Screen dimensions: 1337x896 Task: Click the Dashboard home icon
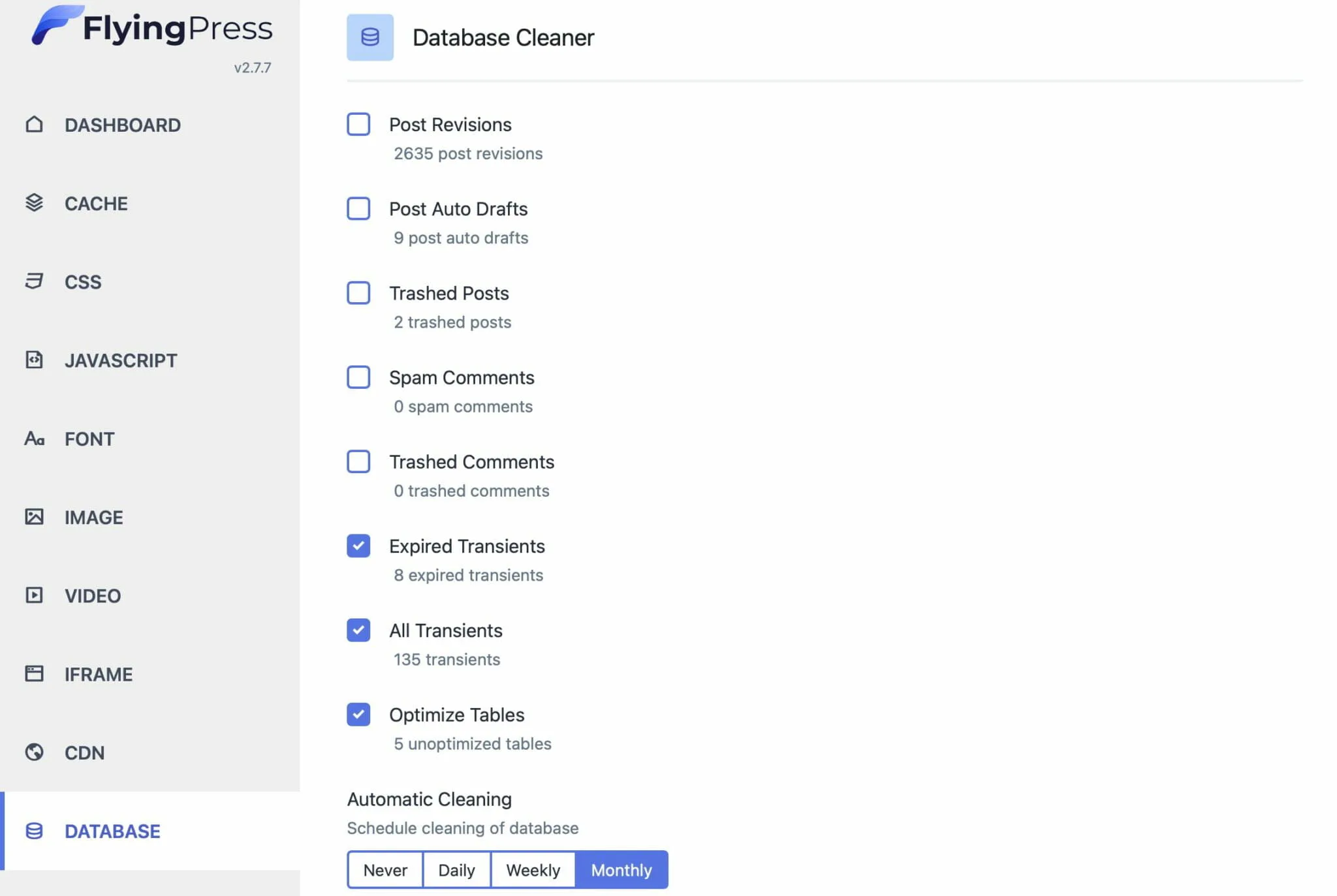click(x=34, y=124)
